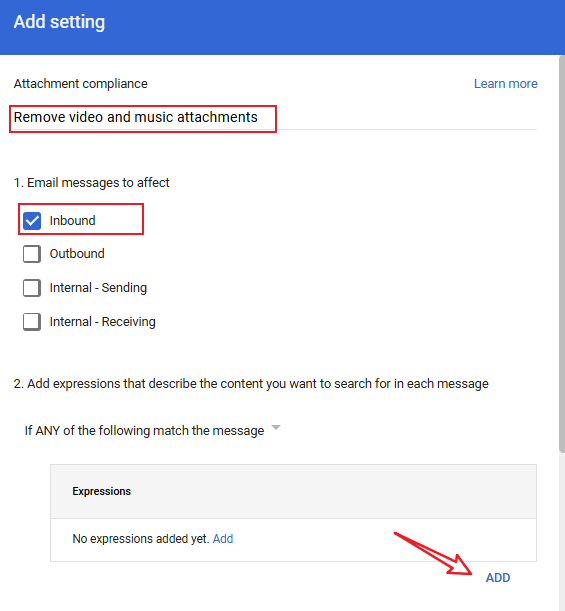Viewport: 565px width, 611px height.
Task: Click inline Add link after "No expressions added yet"
Action: coord(223,539)
